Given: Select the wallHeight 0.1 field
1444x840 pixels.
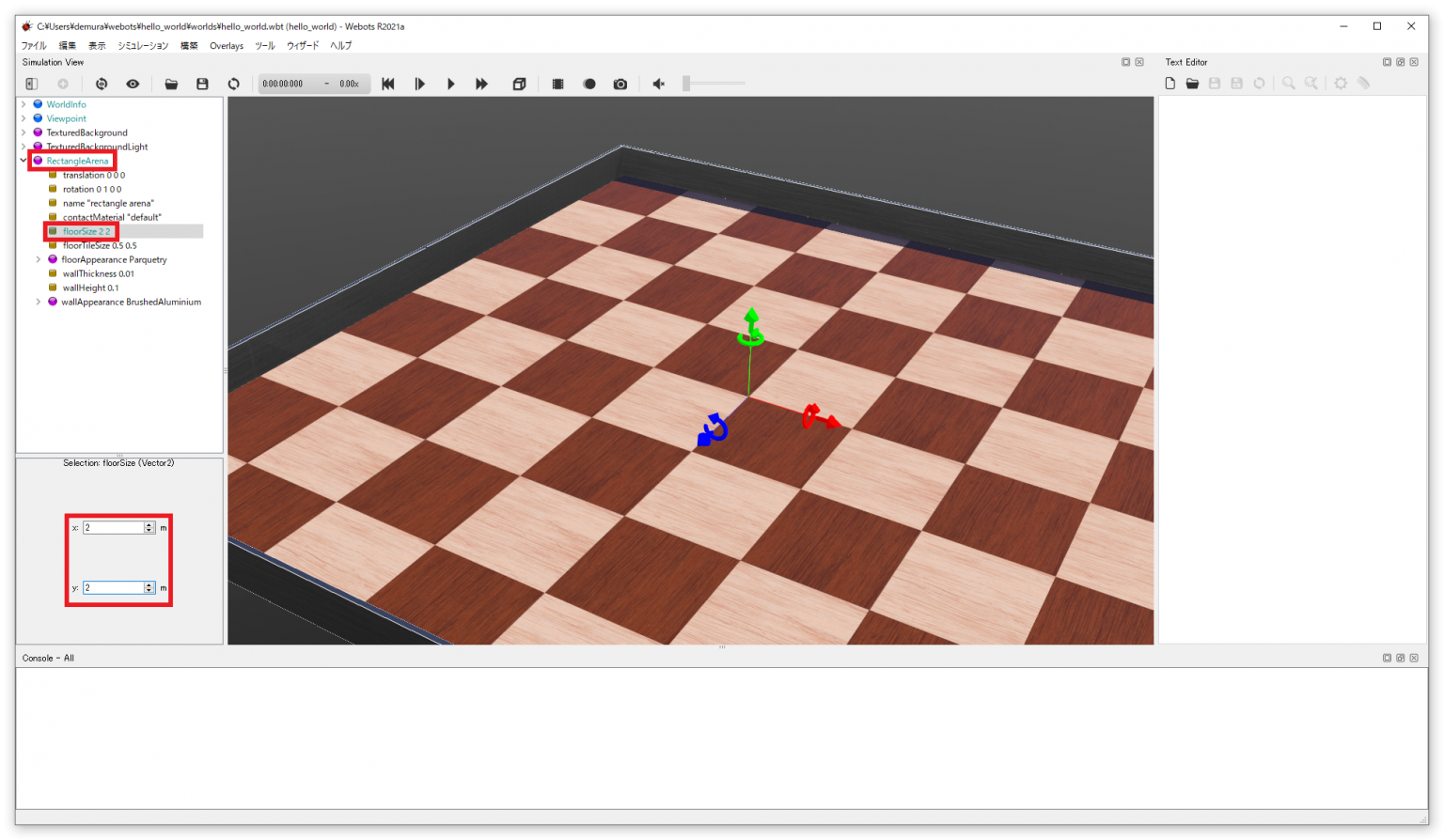Looking at the screenshot, I should (90, 288).
